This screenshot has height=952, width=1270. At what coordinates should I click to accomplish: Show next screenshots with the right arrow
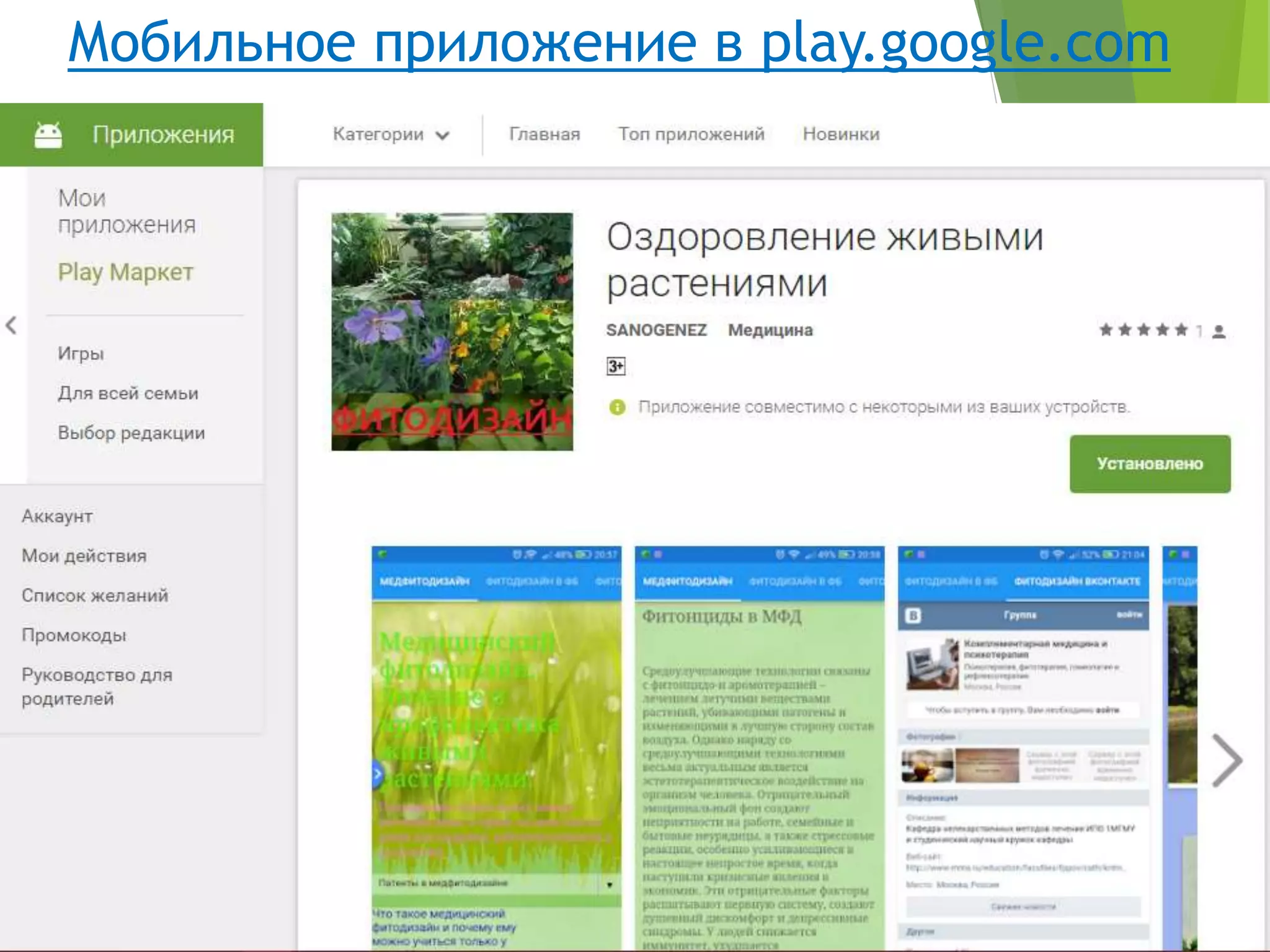(x=1227, y=760)
